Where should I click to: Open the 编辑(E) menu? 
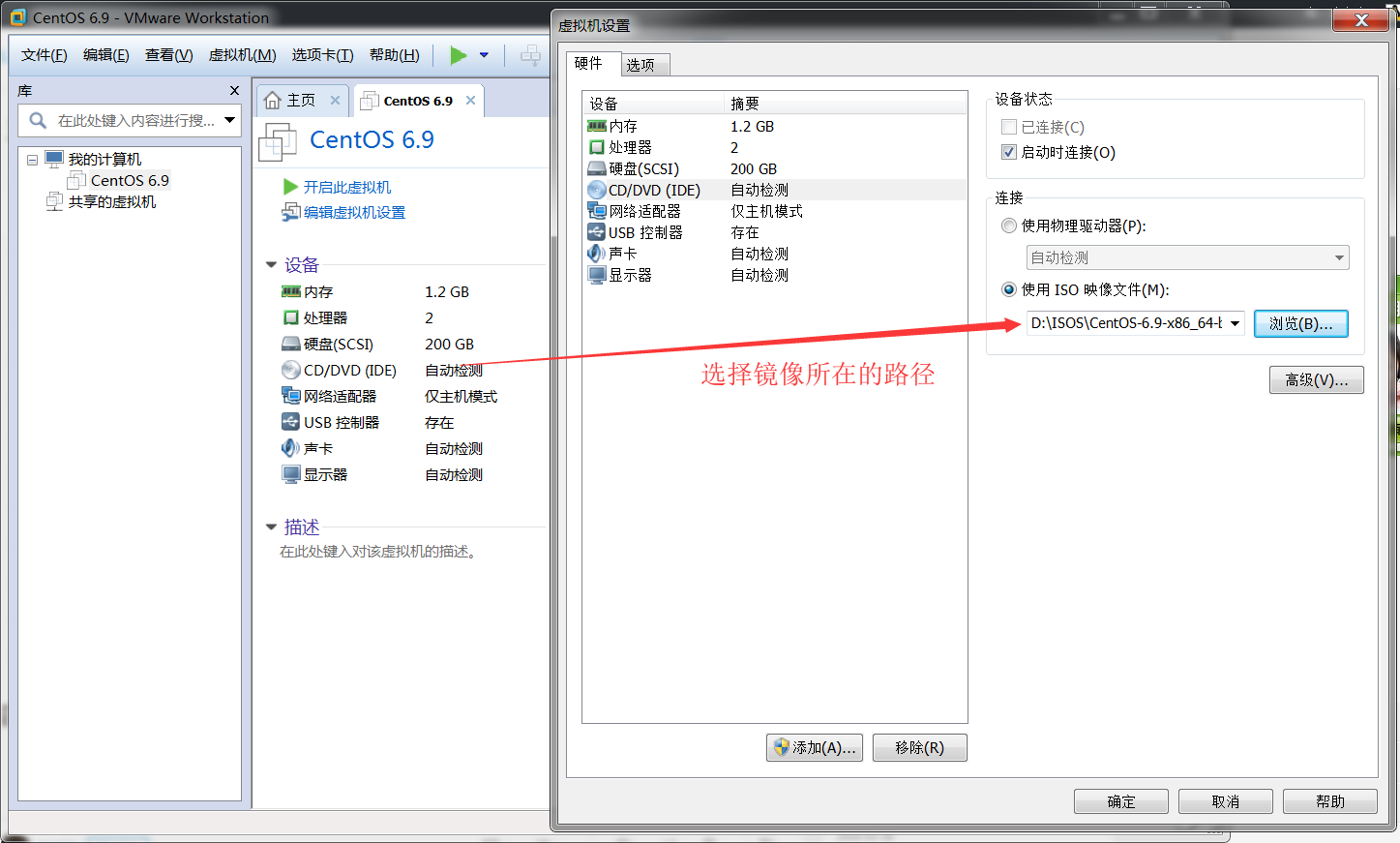pyautogui.click(x=106, y=54)
